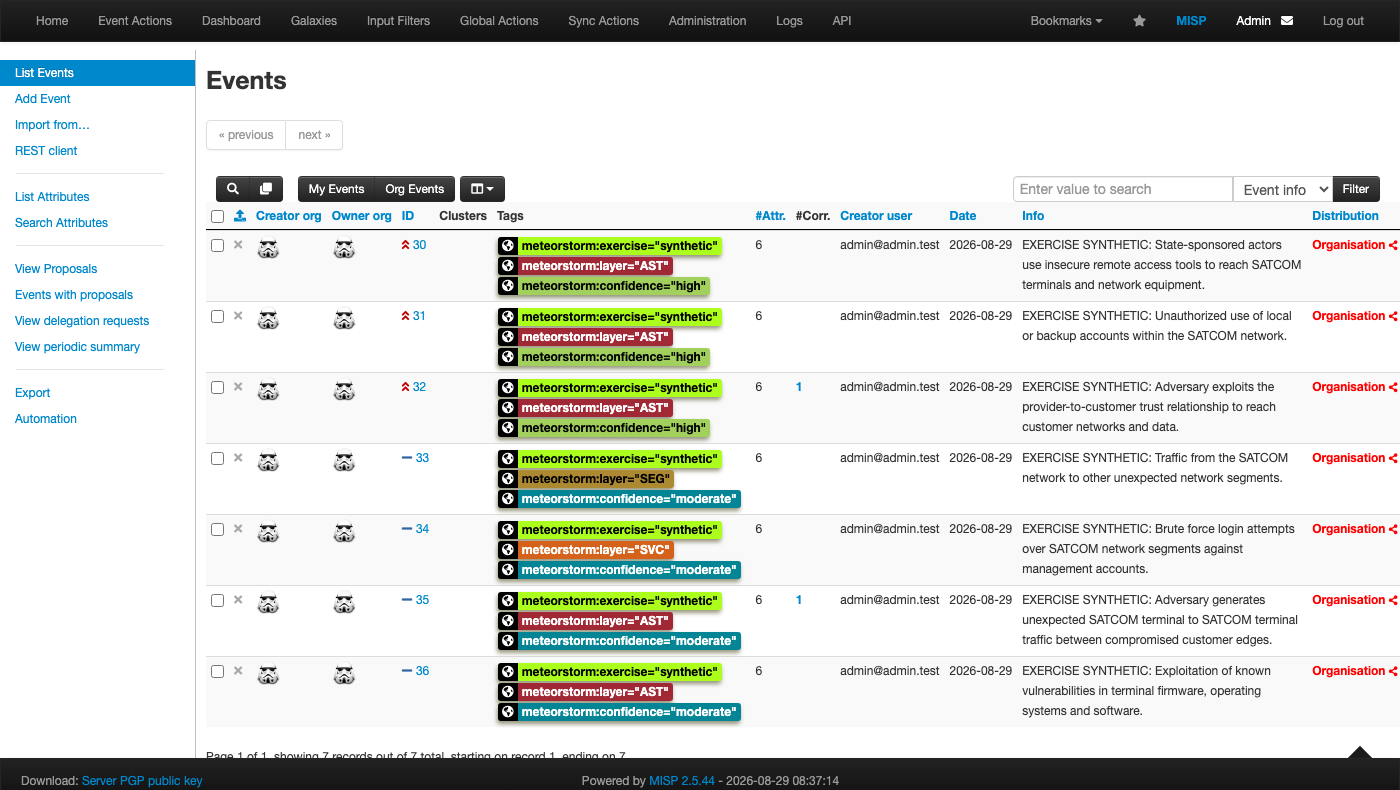
Task: Click the search magnifier icon button
Action: point(233,189)
